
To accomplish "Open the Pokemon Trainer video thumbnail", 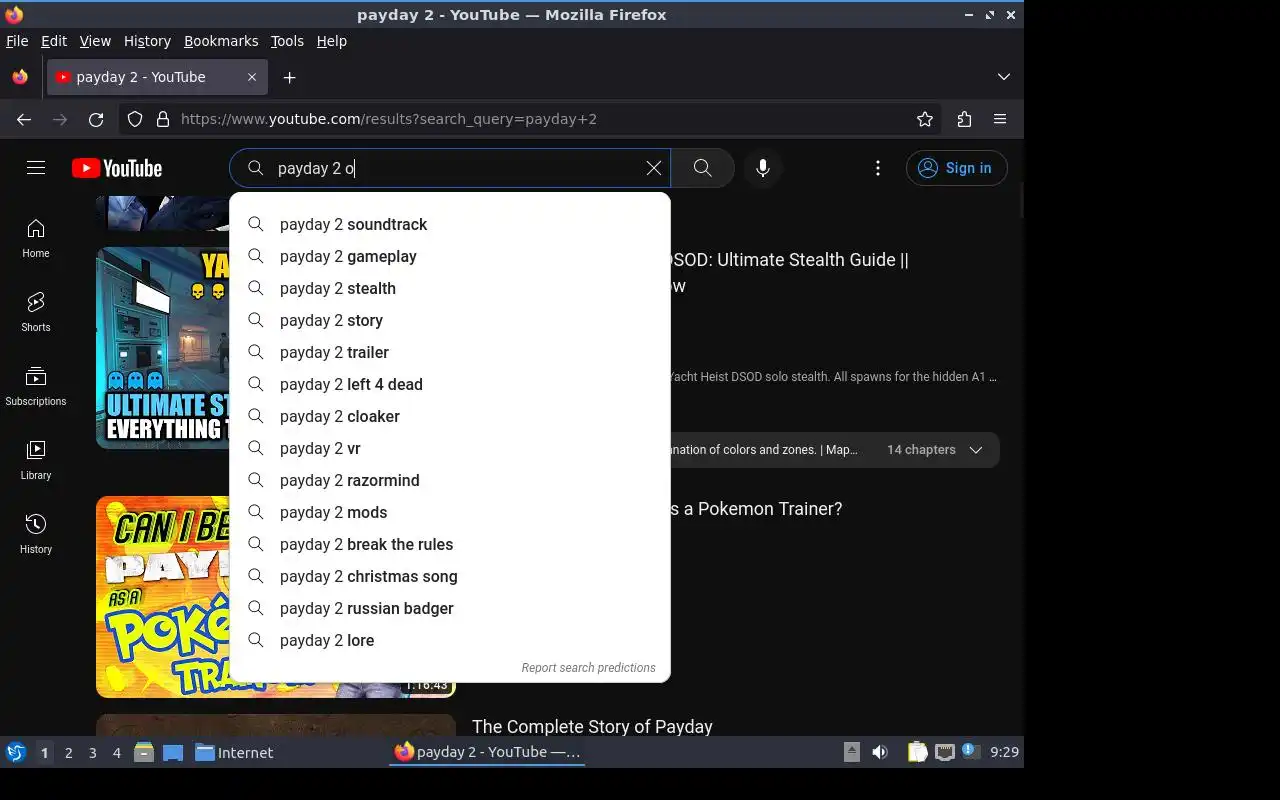I will pos(163,597).
